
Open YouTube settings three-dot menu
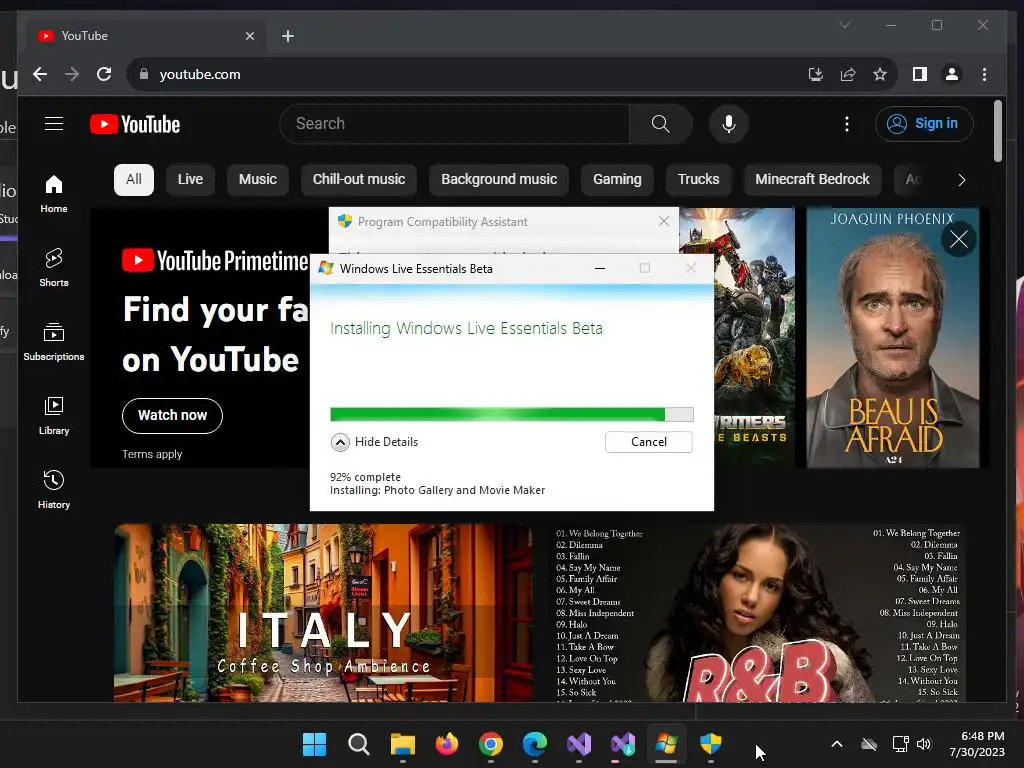[847, 123]
